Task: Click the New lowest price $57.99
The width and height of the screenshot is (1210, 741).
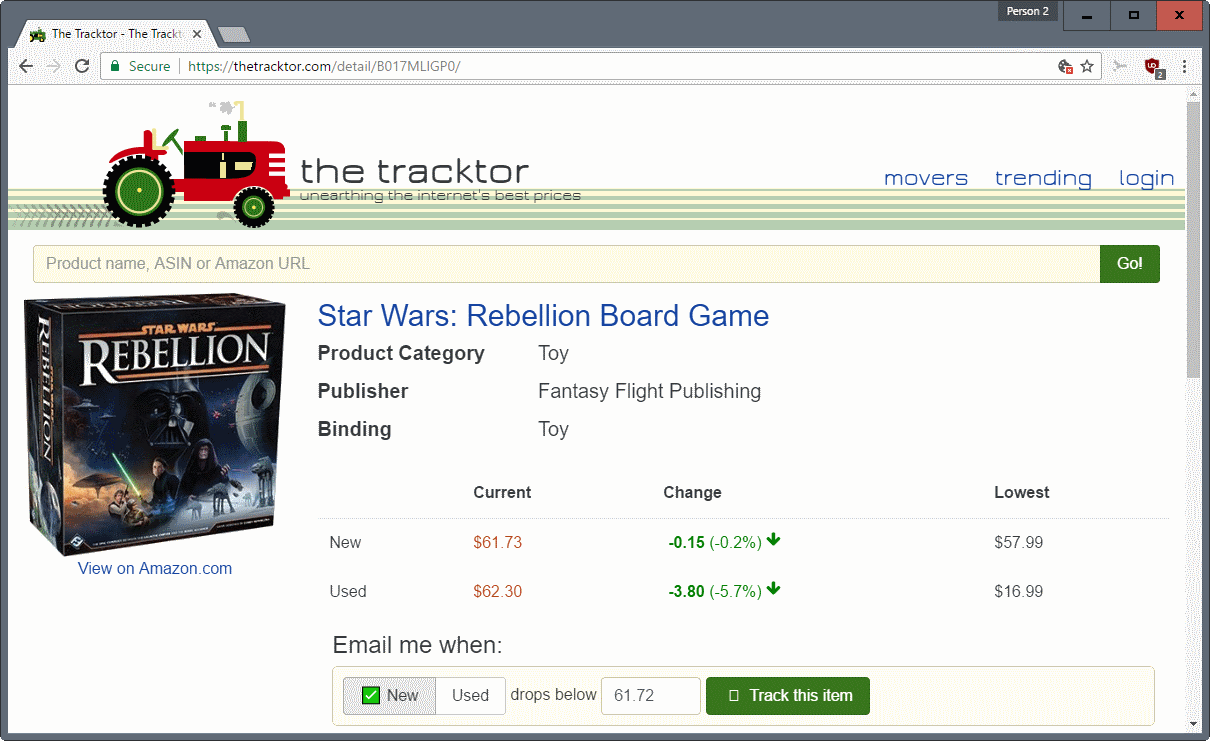Action: pos(1019,542)
